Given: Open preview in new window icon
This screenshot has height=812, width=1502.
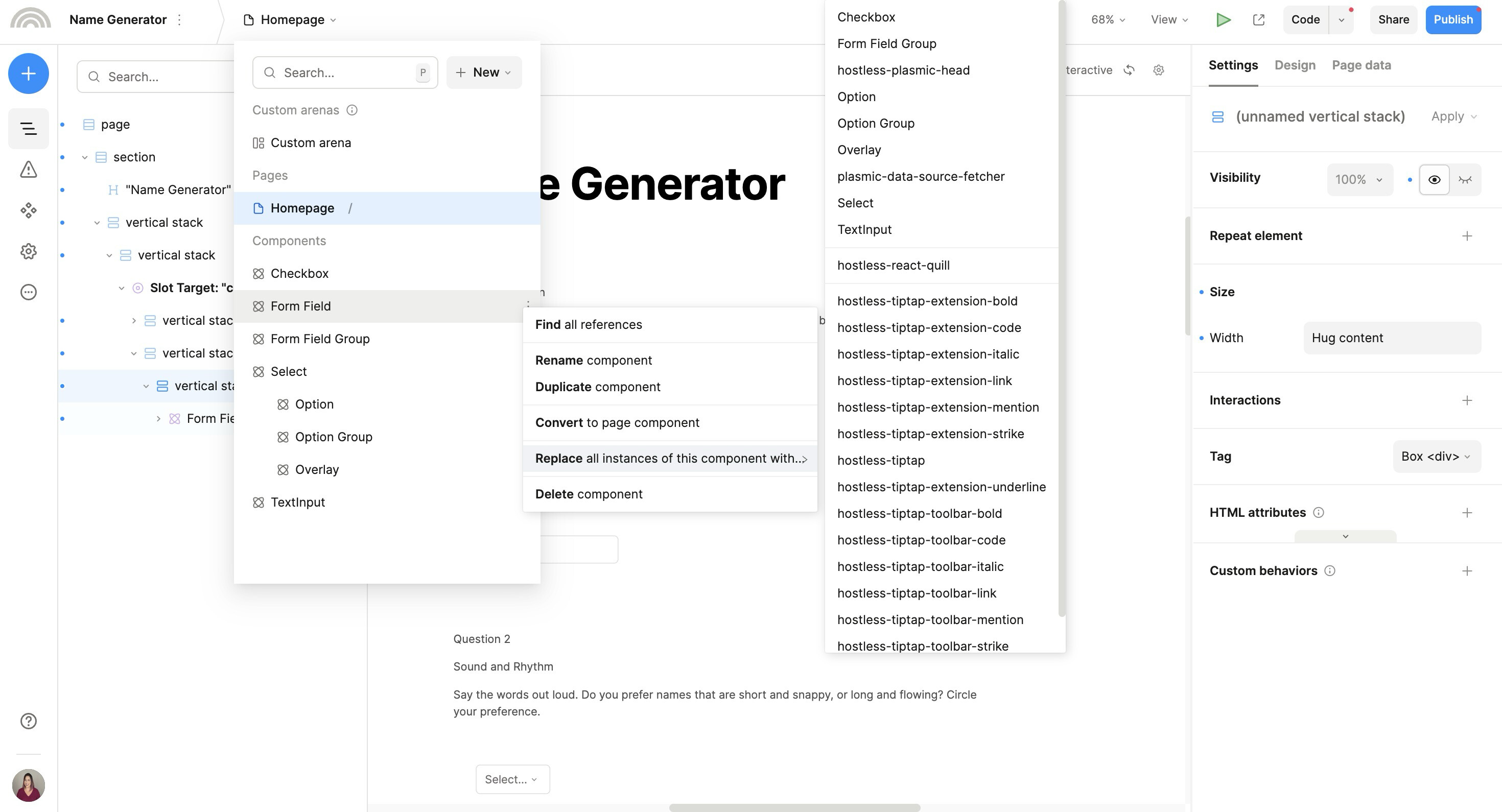Looking at the screenshot, I should [1258, 20].
